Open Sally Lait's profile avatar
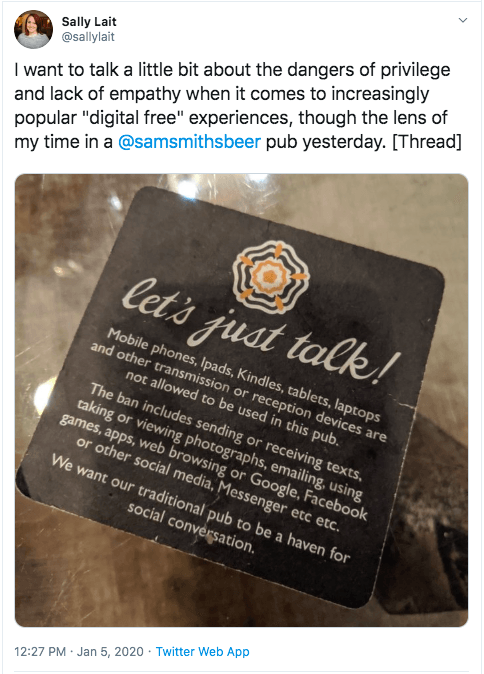This screenshot has width=484, height=674. coord(33,29)
